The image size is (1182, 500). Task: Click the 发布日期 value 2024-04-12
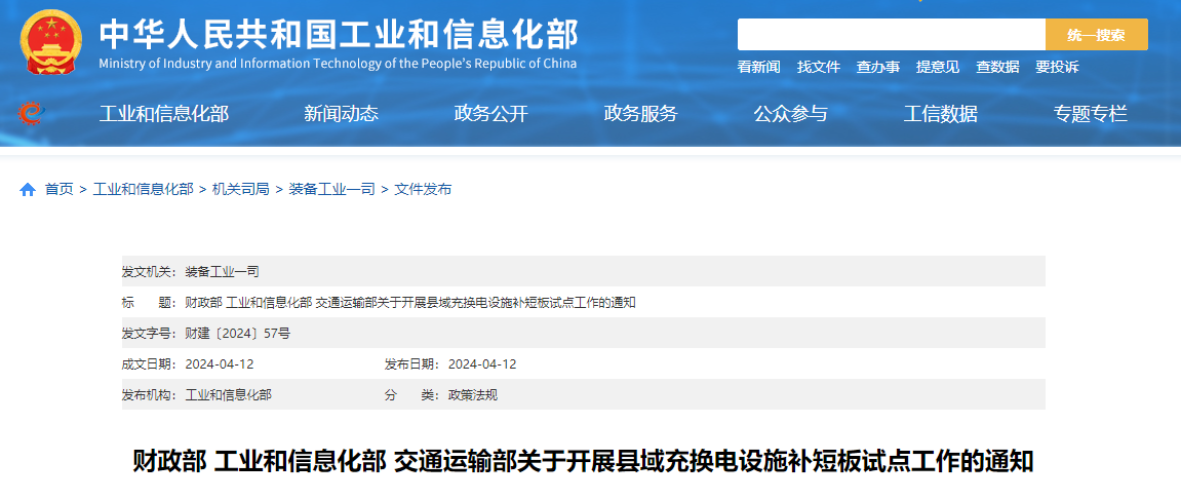tap(482, 364)
